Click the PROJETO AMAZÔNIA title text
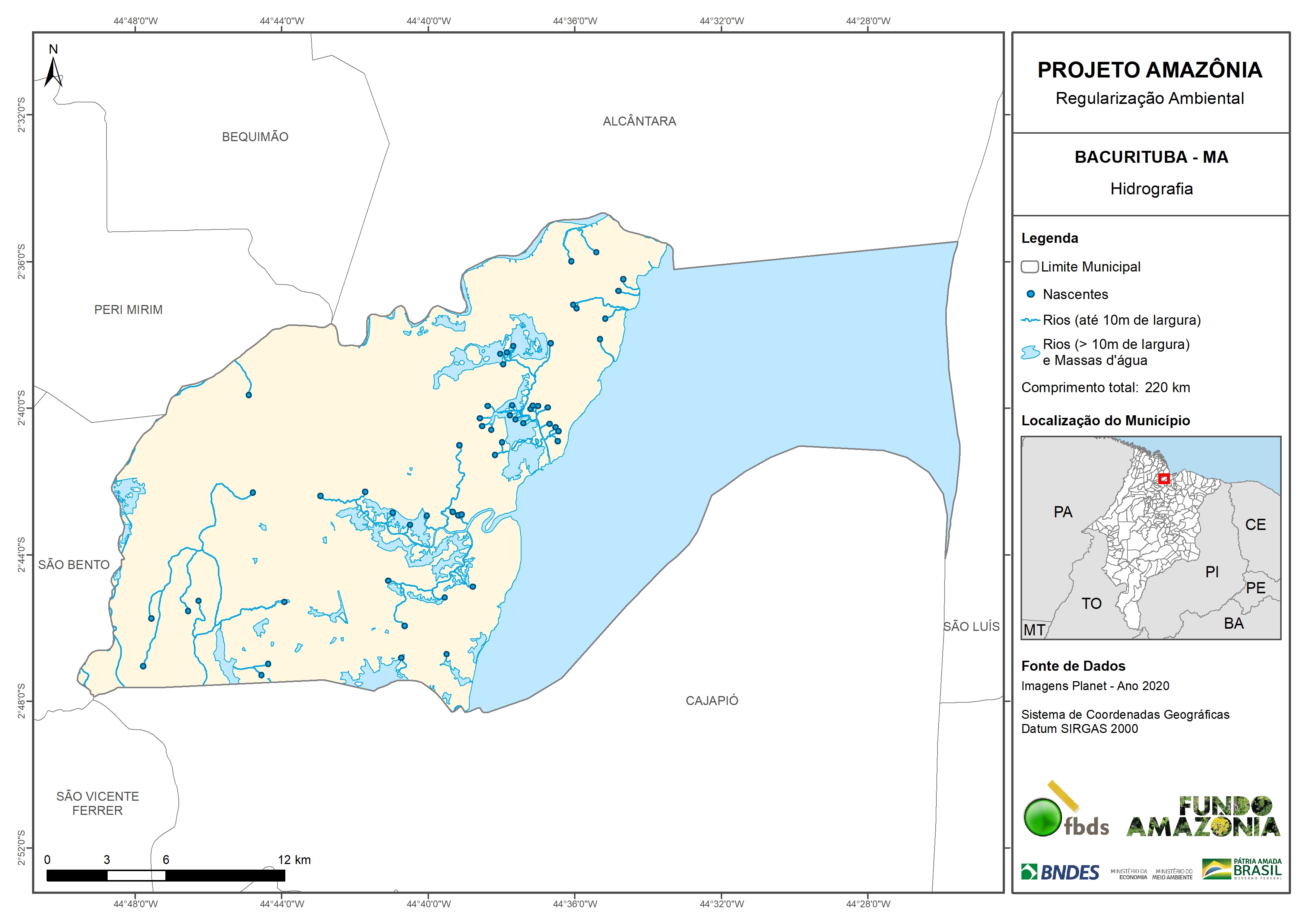 point(1150,70)
